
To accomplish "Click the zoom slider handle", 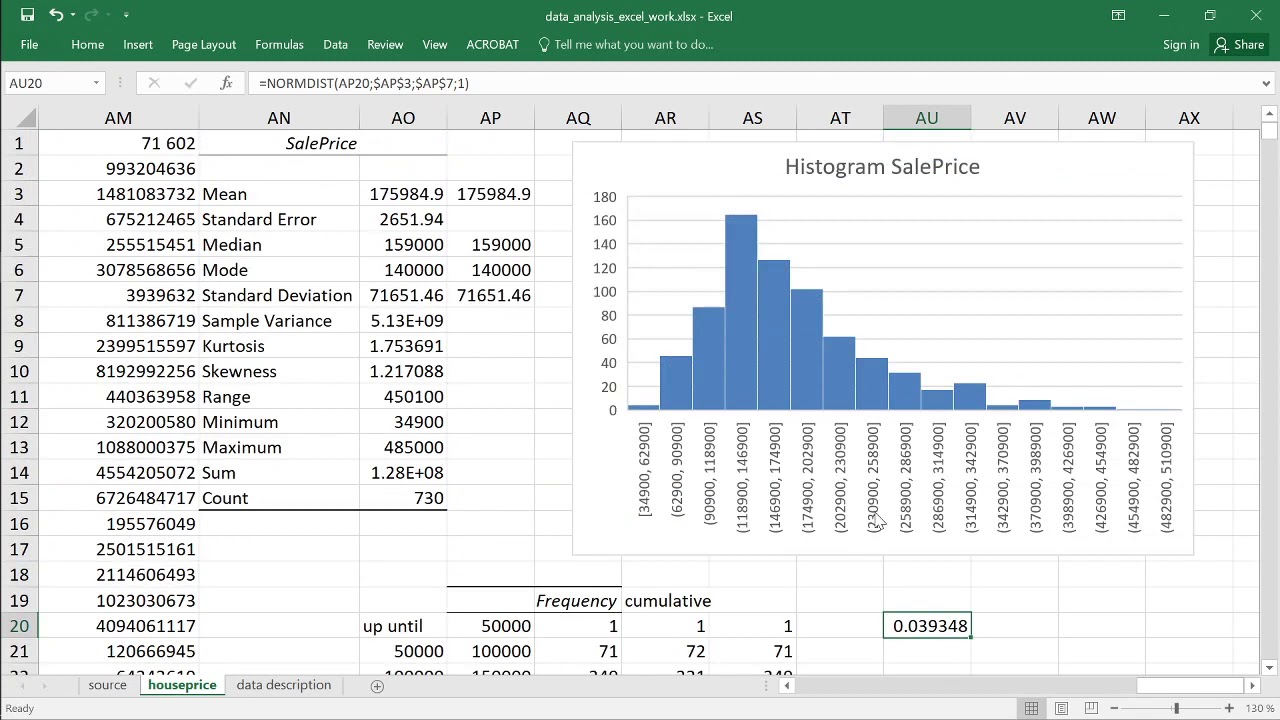I will pyautogui.click(x=1176, y=708).
